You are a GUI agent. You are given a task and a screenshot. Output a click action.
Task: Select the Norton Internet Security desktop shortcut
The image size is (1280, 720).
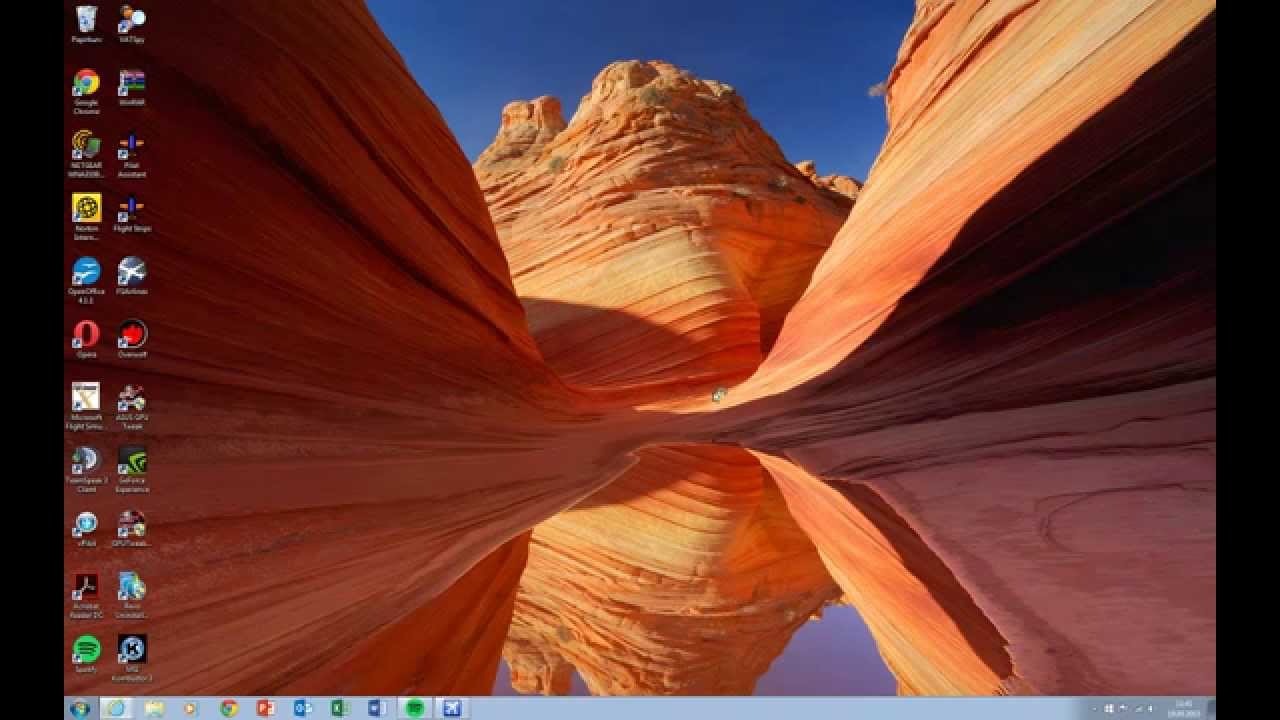(x=86, y=217)
